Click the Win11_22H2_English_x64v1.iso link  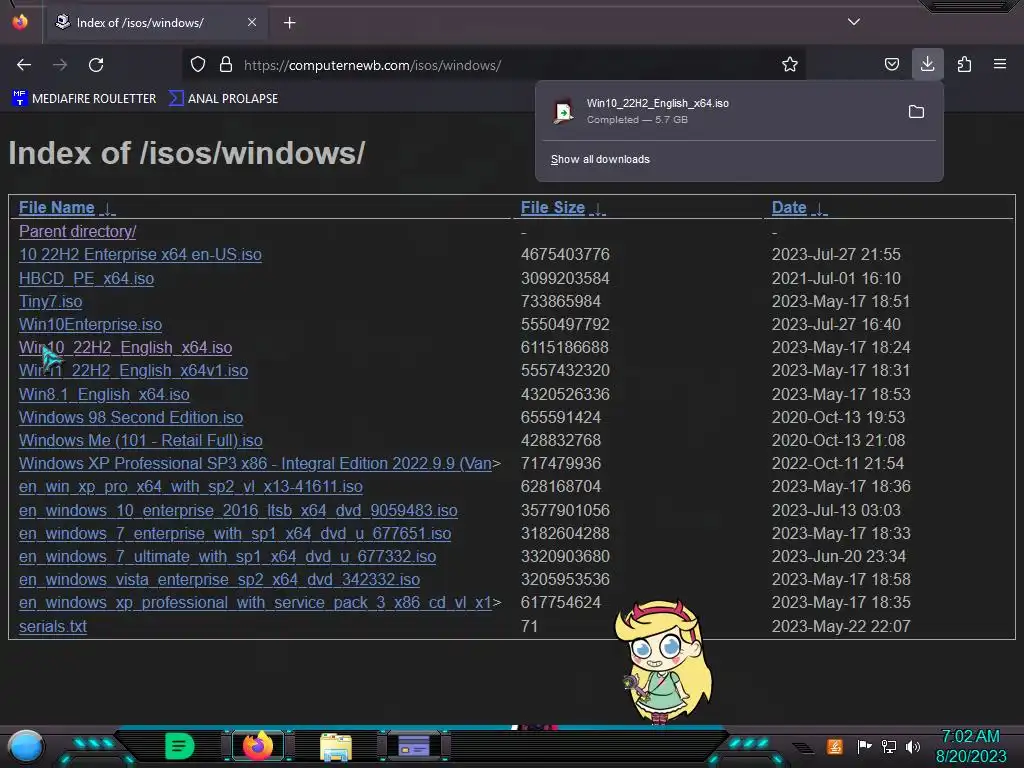tap(133, 371)
